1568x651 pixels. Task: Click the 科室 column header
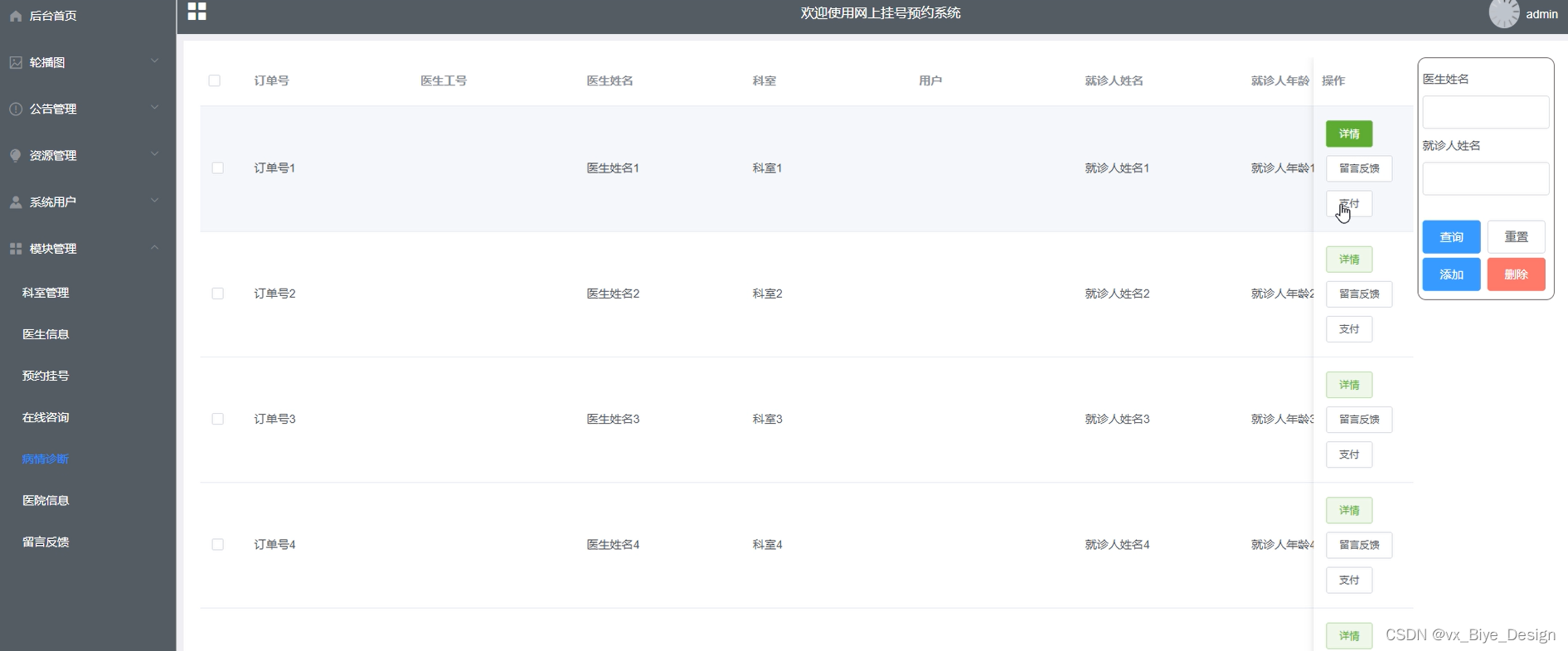(x=764, y=80)
